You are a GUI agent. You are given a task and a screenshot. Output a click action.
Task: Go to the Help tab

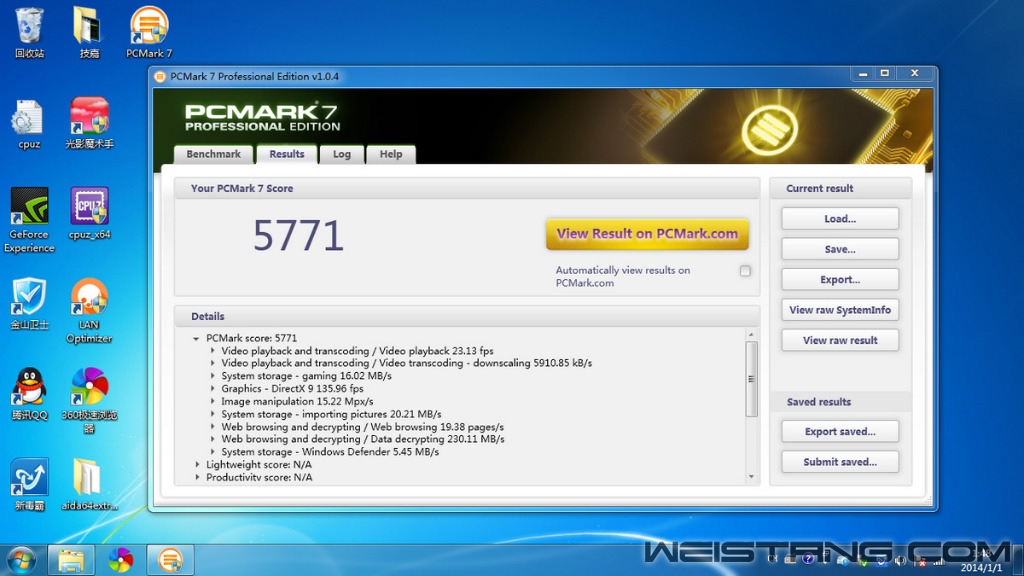click(391, 154)
